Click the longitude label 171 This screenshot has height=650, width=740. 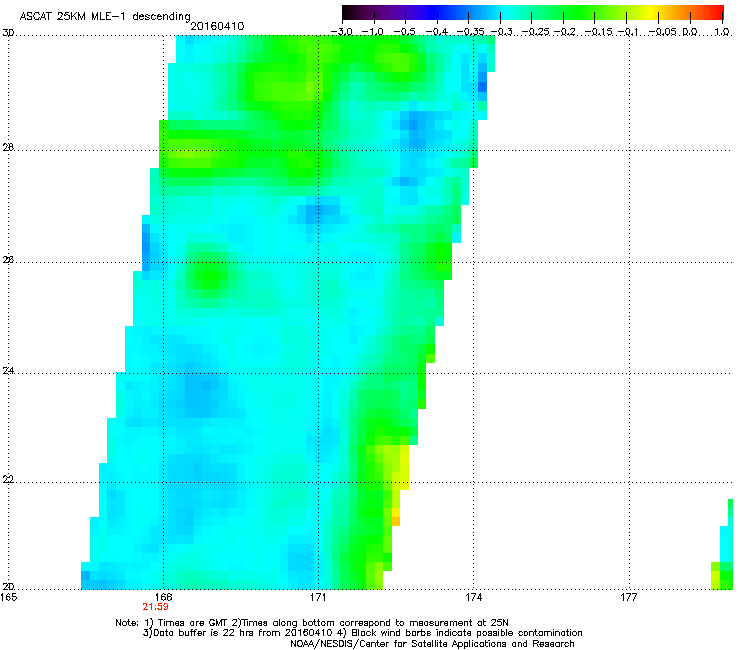tap(318, 597)
